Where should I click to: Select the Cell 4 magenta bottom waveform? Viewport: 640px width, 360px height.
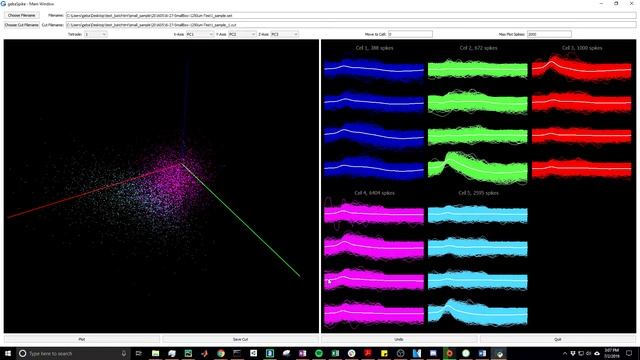point(374,314)
